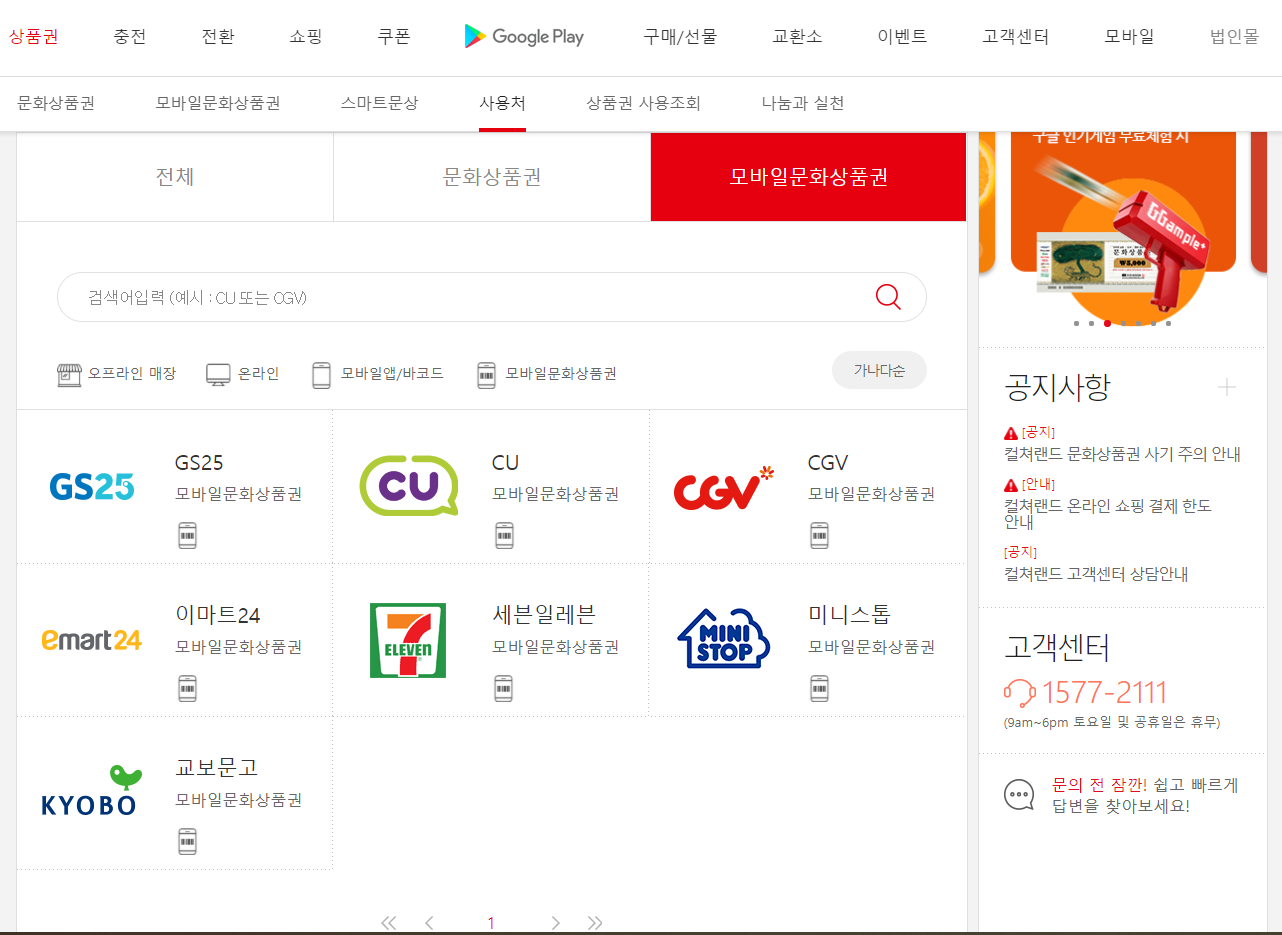Select the 전체 tab
The height and width of the screenshot is (935, 1282).
pos(175,177)
